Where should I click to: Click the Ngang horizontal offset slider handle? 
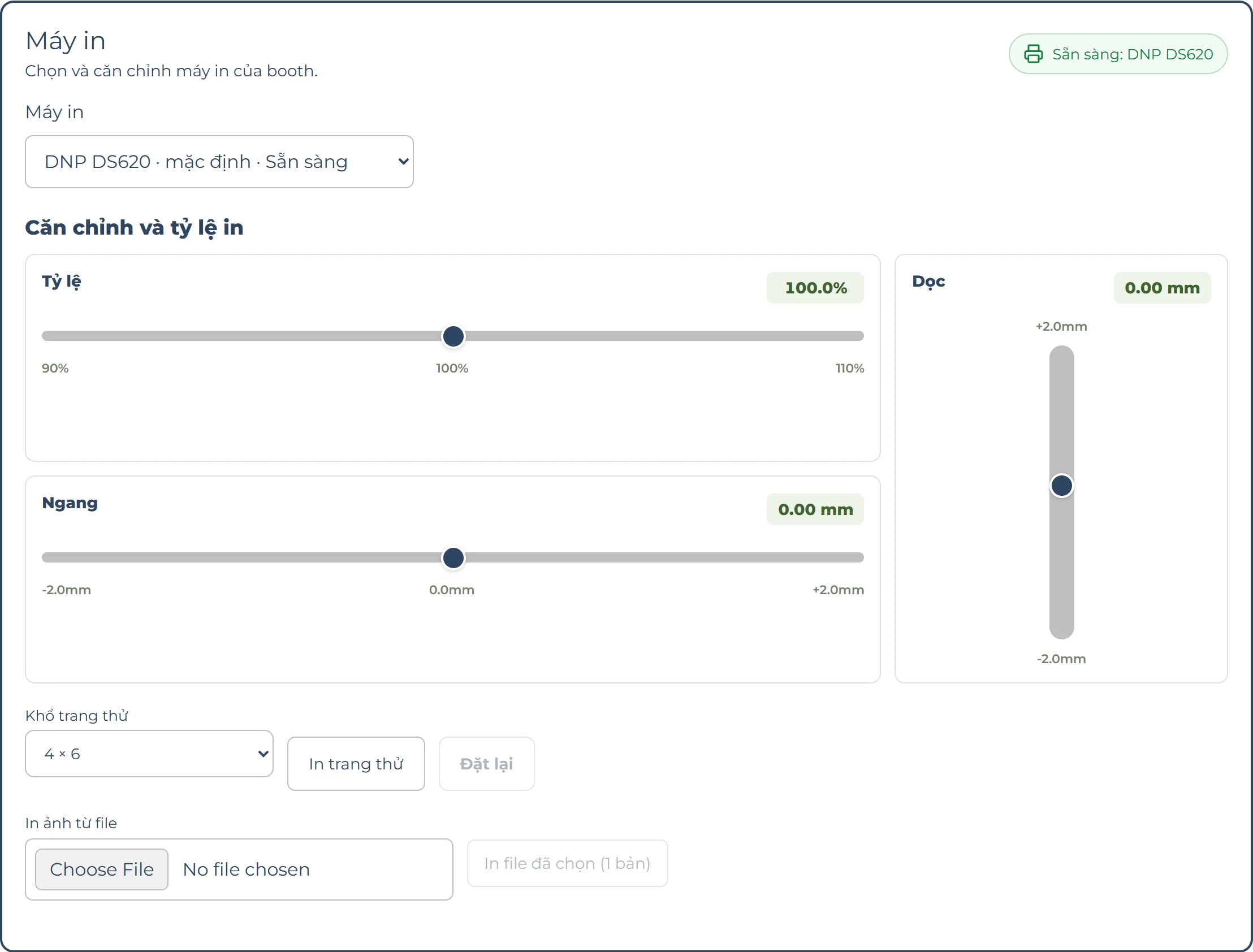pos(453,557)
